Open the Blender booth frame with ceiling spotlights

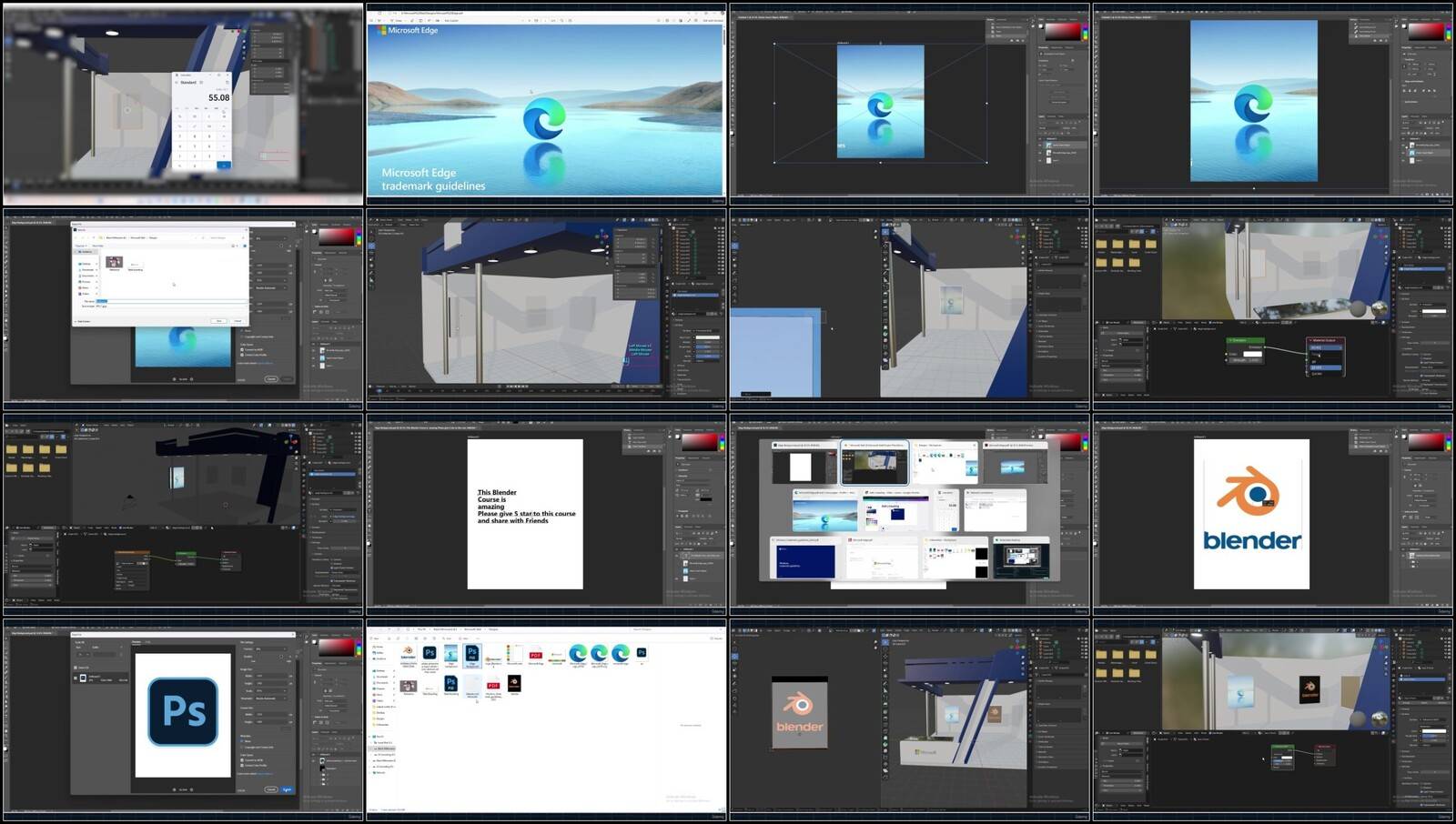546,309
